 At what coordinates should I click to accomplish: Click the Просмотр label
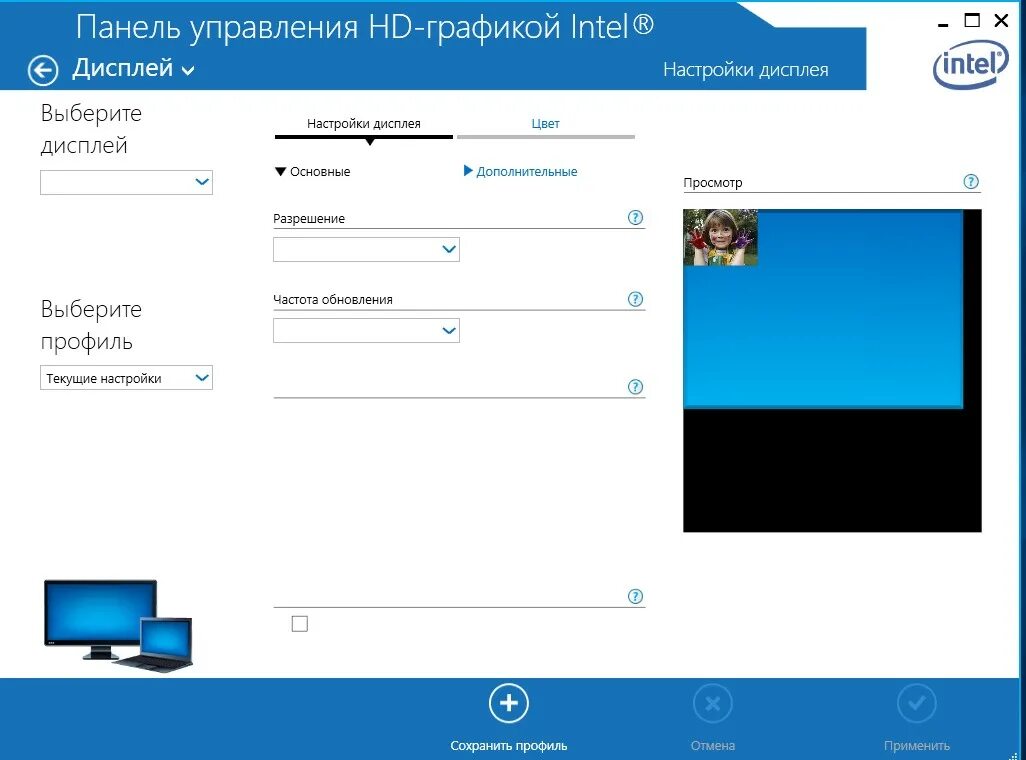pyautogui.click(x=713, y=183)
